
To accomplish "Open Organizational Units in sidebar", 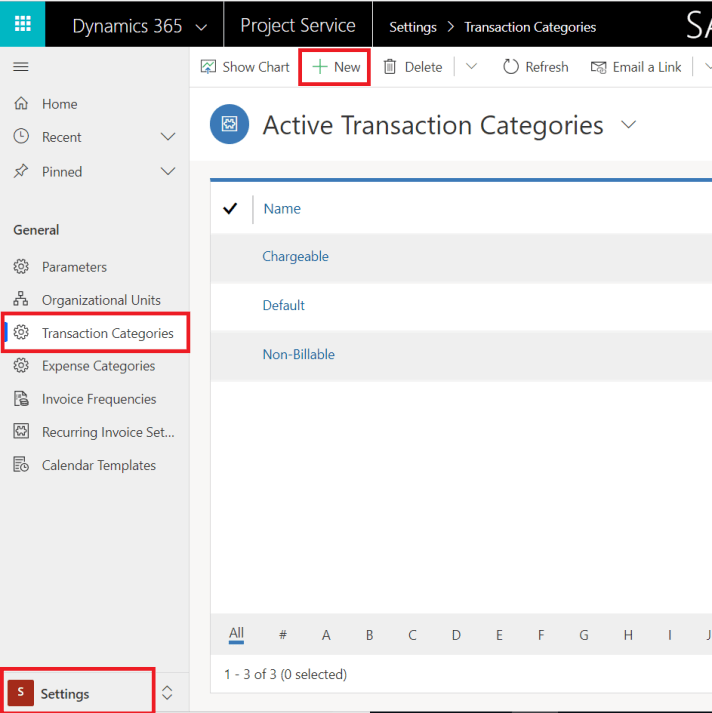I will [x=100, y=300].
